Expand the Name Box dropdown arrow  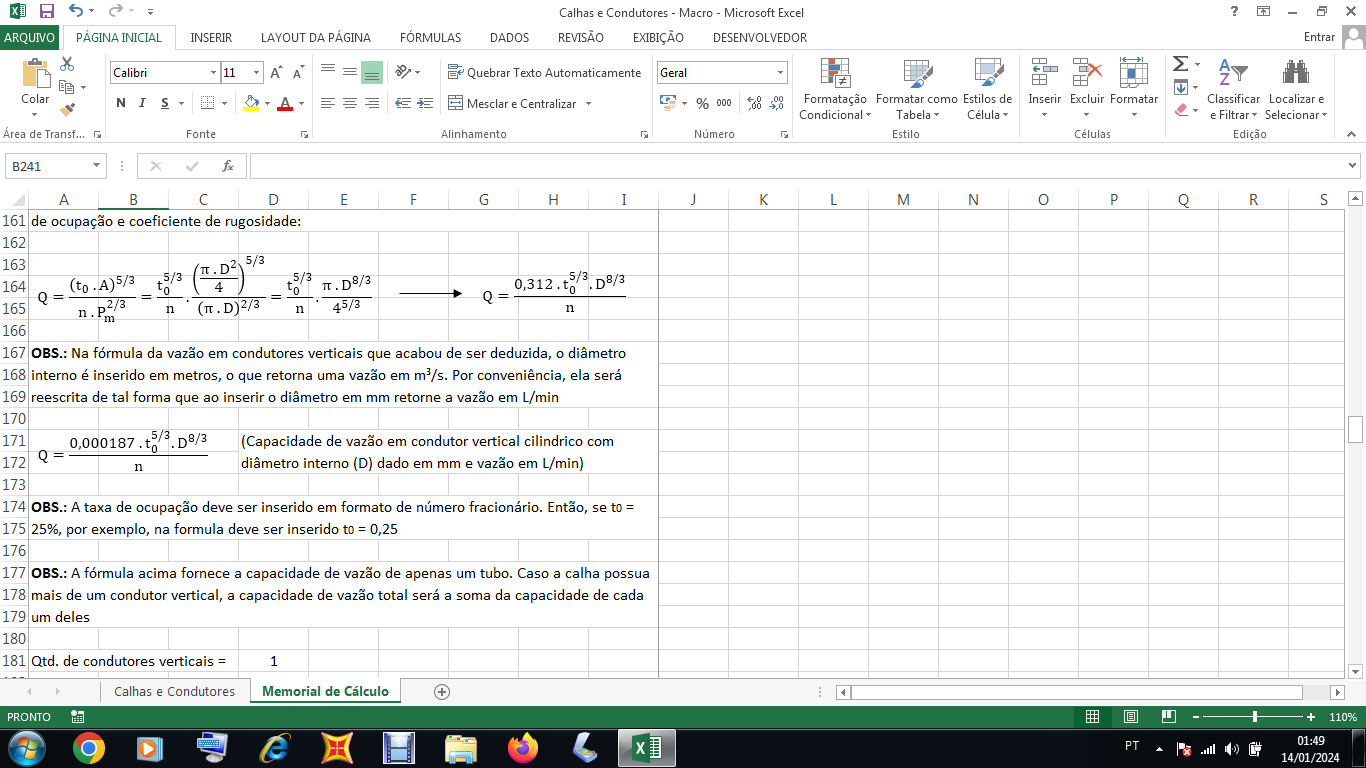97,166
